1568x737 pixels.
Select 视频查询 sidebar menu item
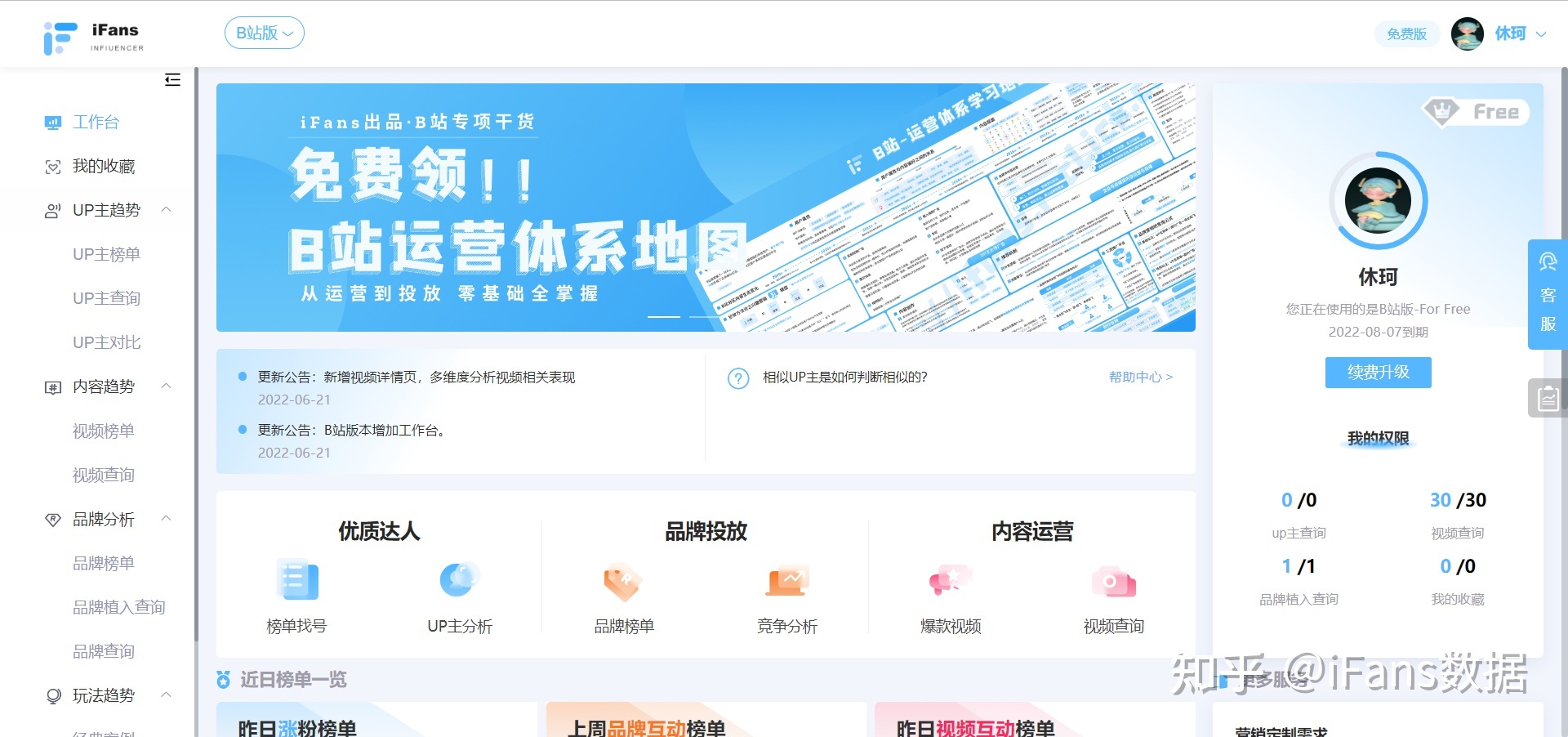tap(104, 476)
